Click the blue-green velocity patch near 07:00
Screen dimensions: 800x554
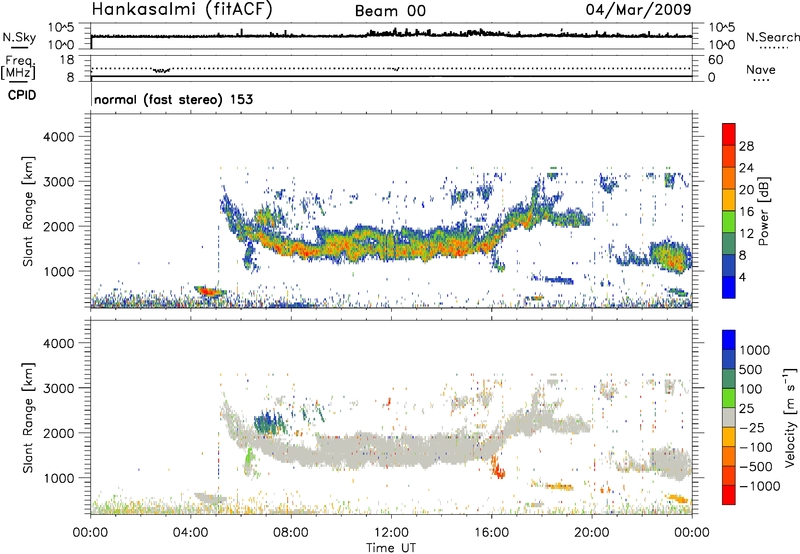(x=269, y=422)
